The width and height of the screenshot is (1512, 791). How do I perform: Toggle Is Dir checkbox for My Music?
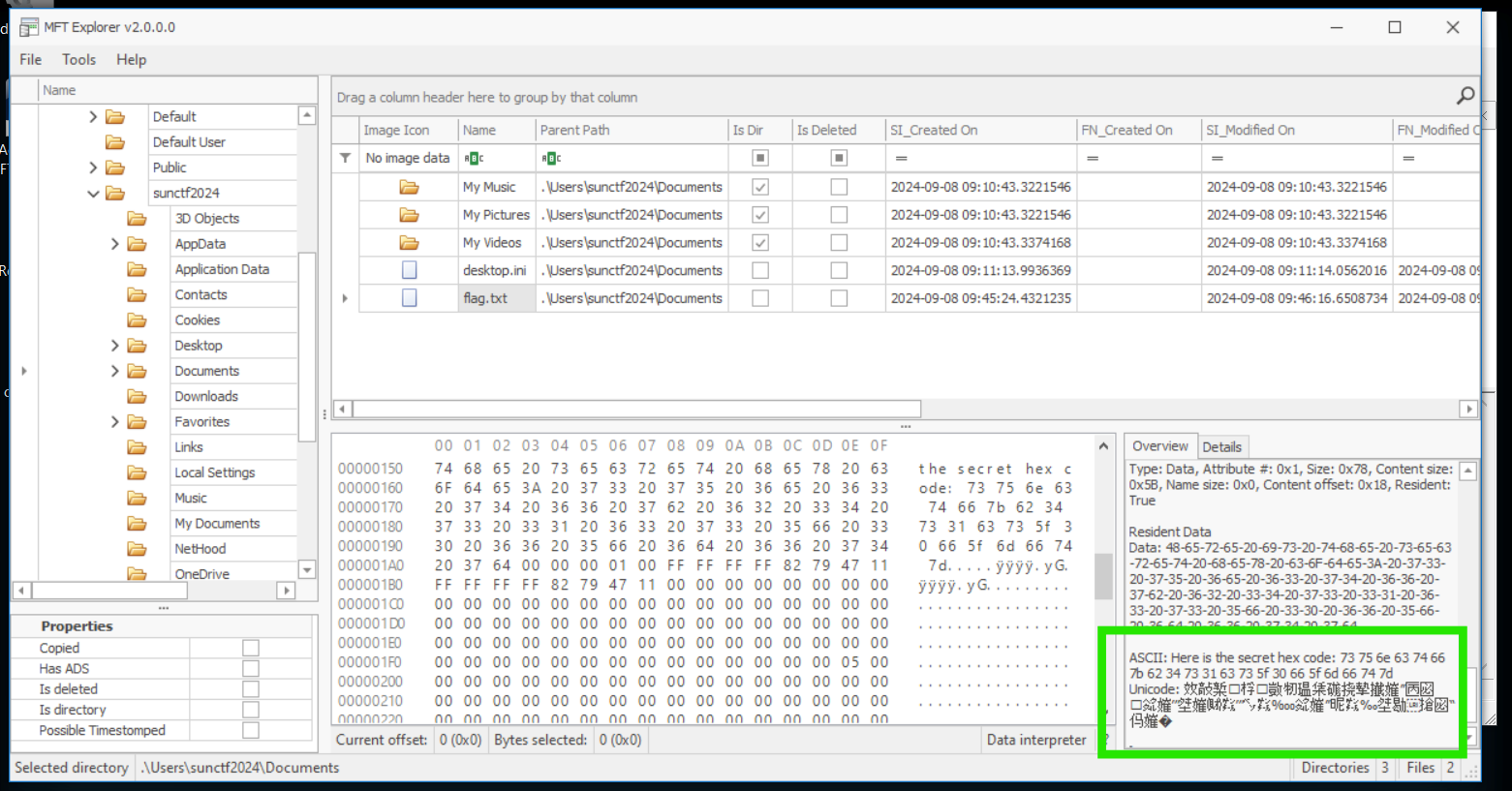click(x=760, y=187)
